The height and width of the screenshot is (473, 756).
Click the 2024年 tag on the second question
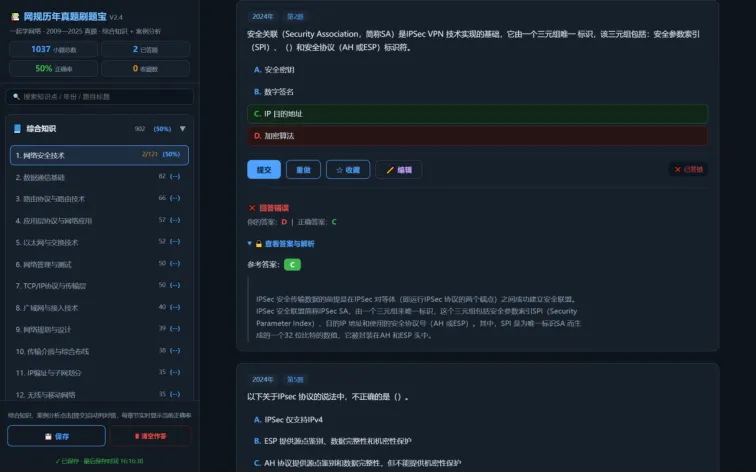pos(263,379)
